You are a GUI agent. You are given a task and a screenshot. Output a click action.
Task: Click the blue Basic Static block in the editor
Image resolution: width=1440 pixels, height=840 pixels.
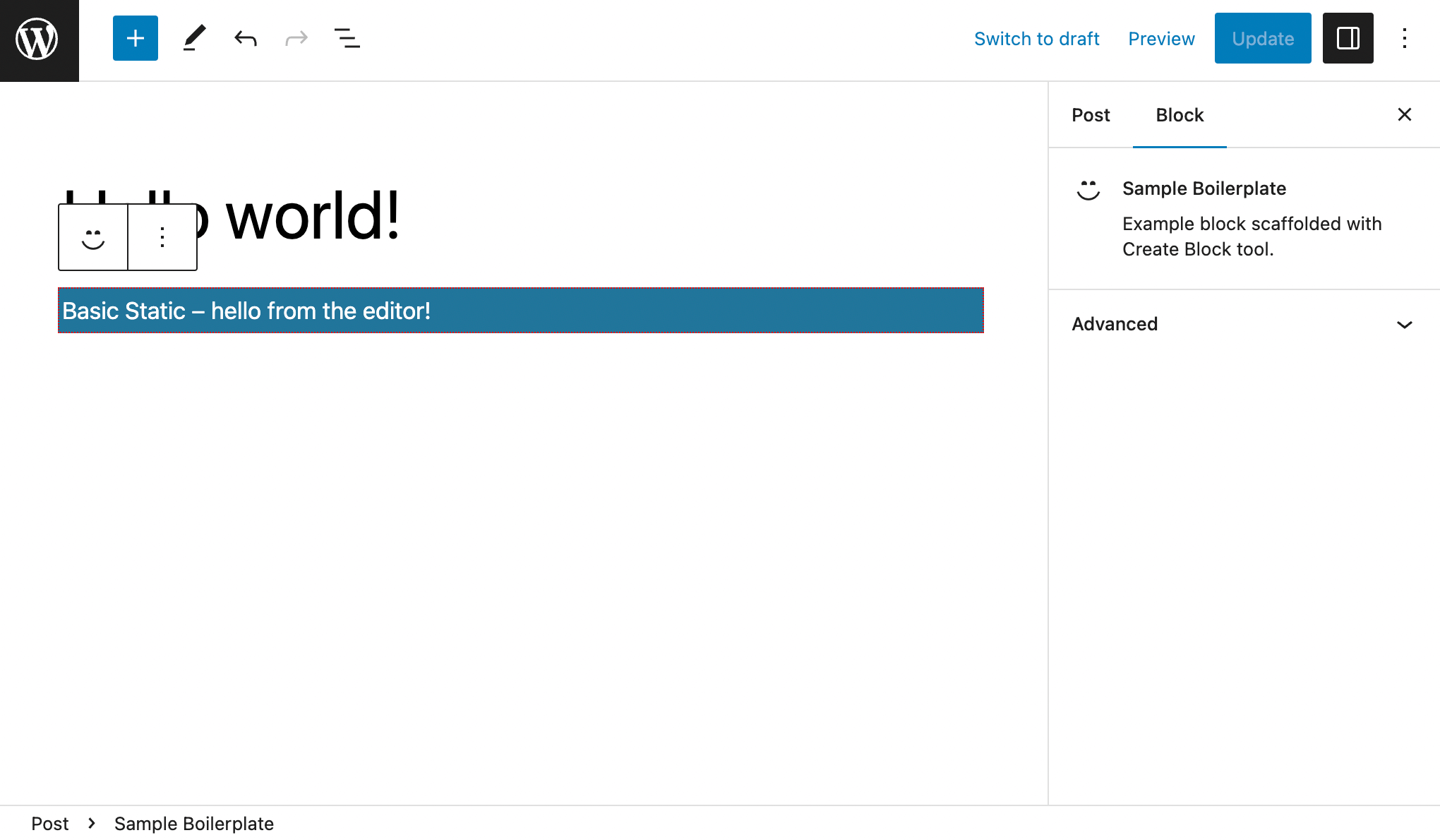(x=520, y=311)
